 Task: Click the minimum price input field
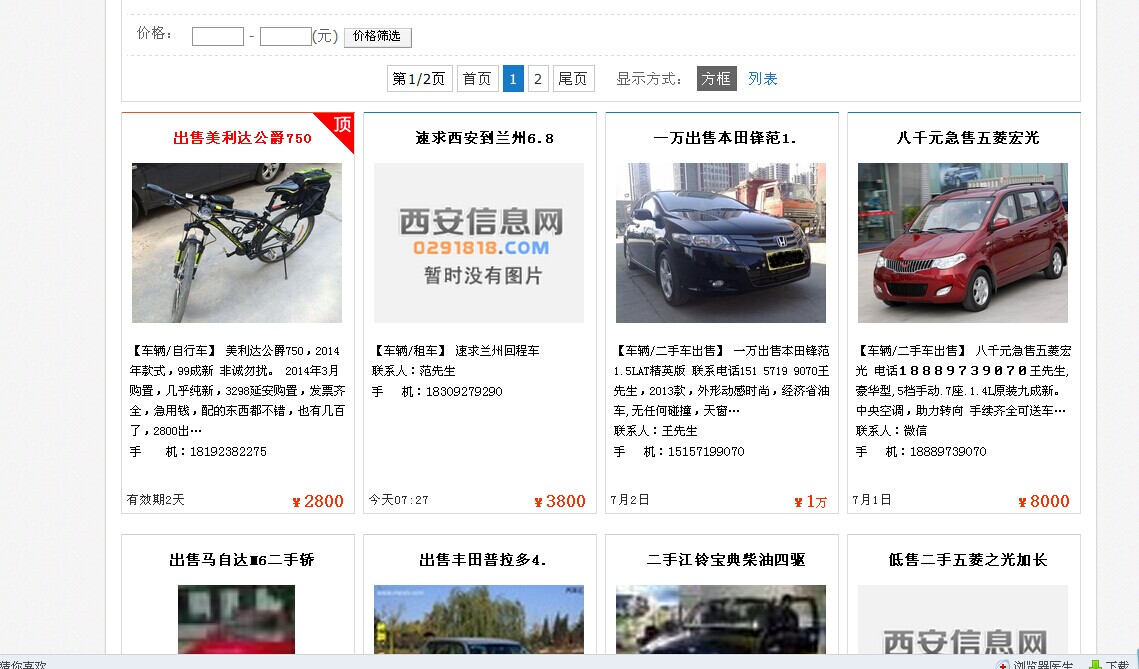[x=218, y=37]
